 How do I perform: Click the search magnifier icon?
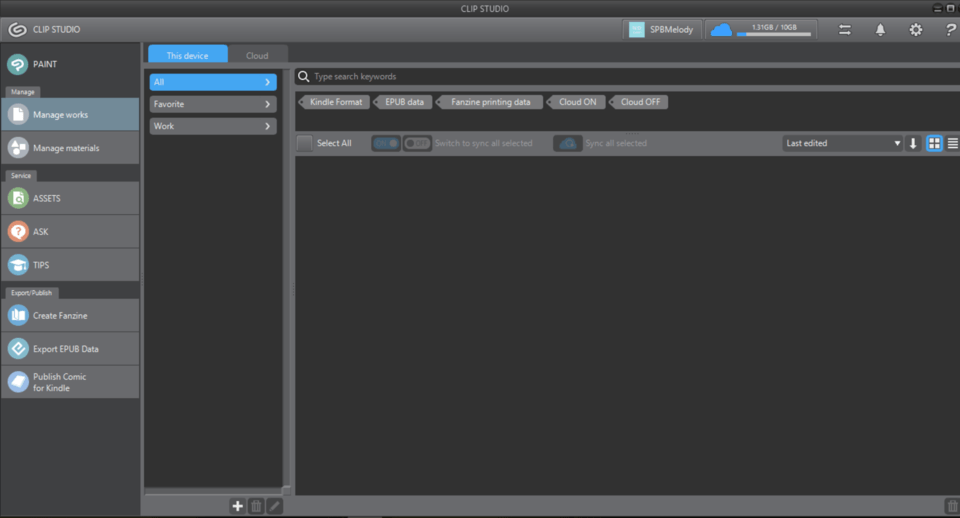[x=304, y=77]
